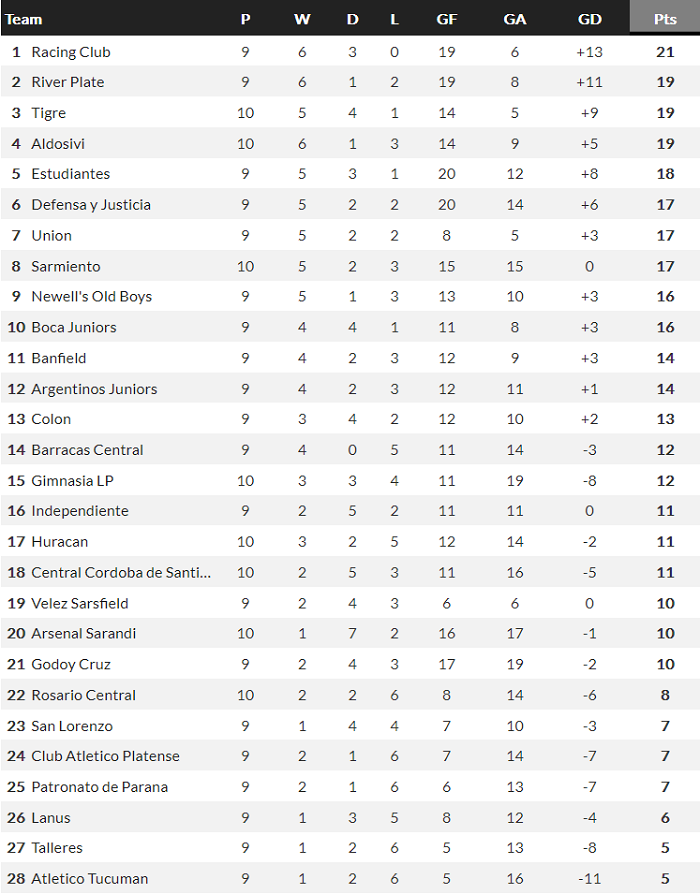700x894 pixels.
Task: Click the GD column header
Action: [x=590, y=19]
